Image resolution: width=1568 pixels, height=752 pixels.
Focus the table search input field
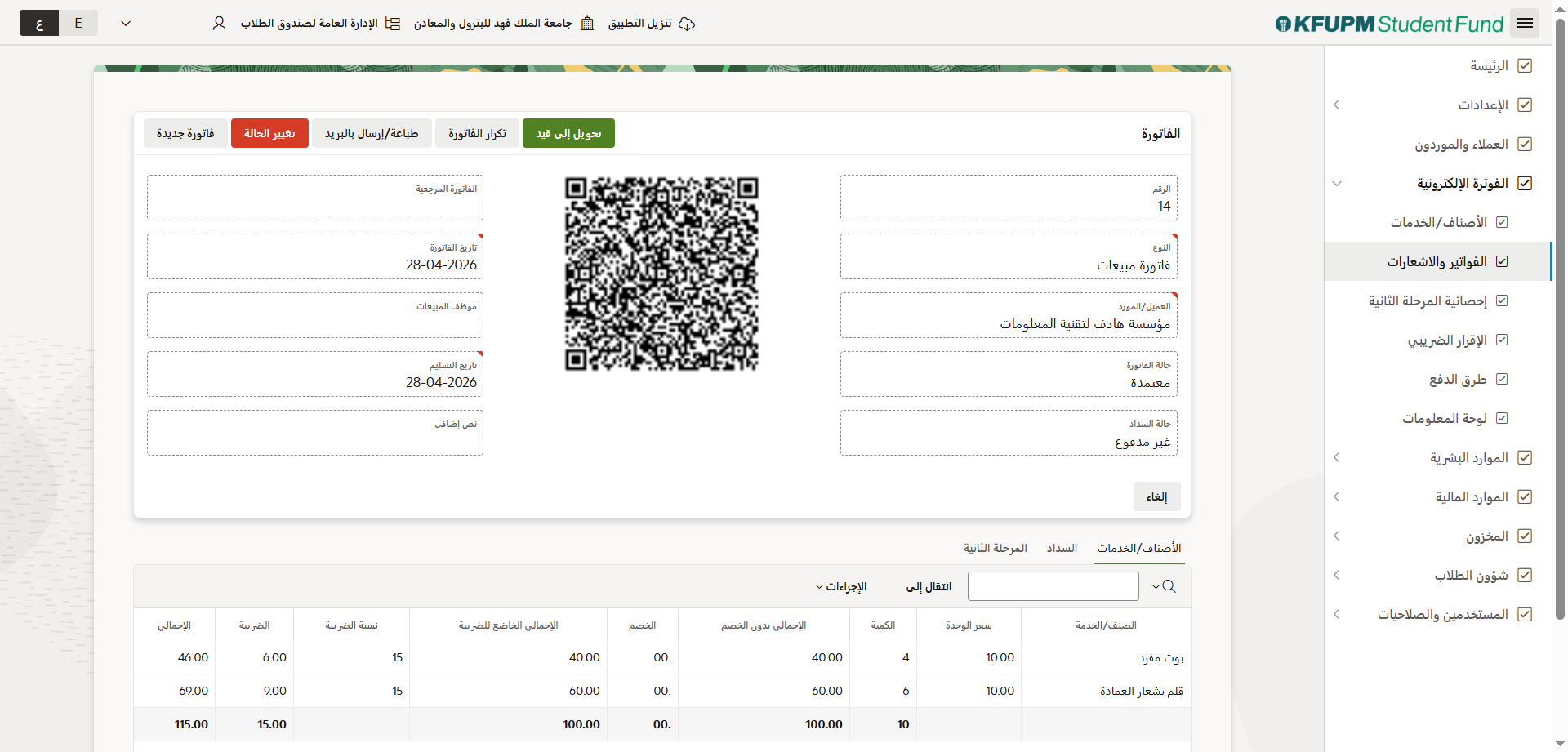pyautogui.click(x=1053, y=586)
